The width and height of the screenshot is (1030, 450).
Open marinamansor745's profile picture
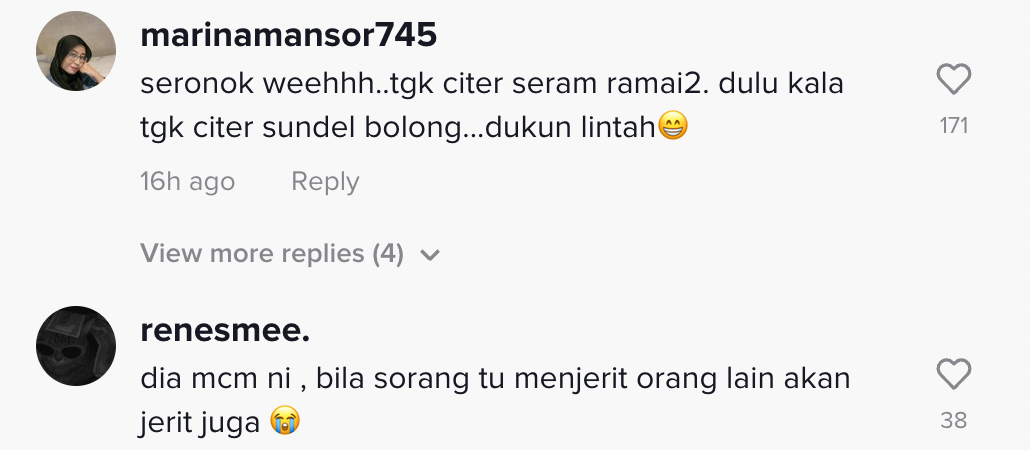(x=76, y=51)
